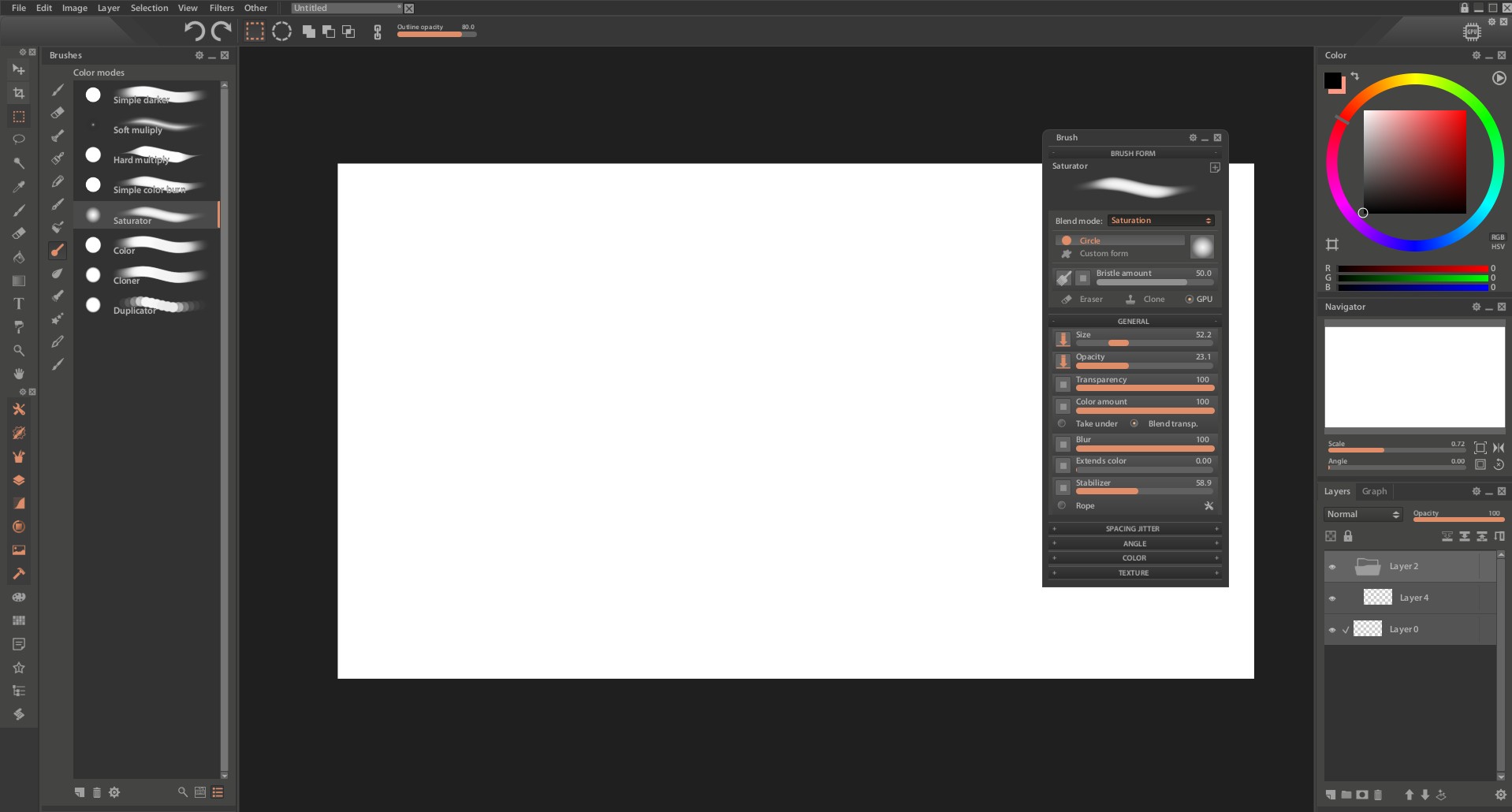The image size is (1512, 812).
Task: Click the Navigator canvas preview thumbnail
Action: (x=1414, y=377)
